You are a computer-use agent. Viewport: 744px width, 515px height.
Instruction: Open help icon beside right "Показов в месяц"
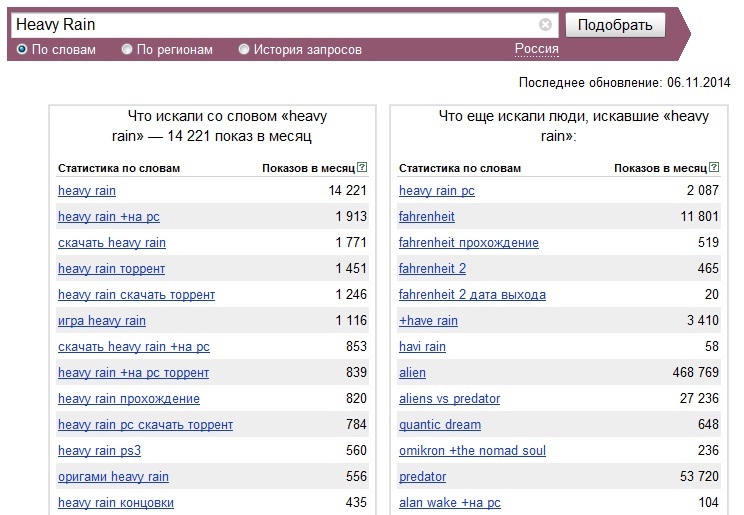pos(714,167)
